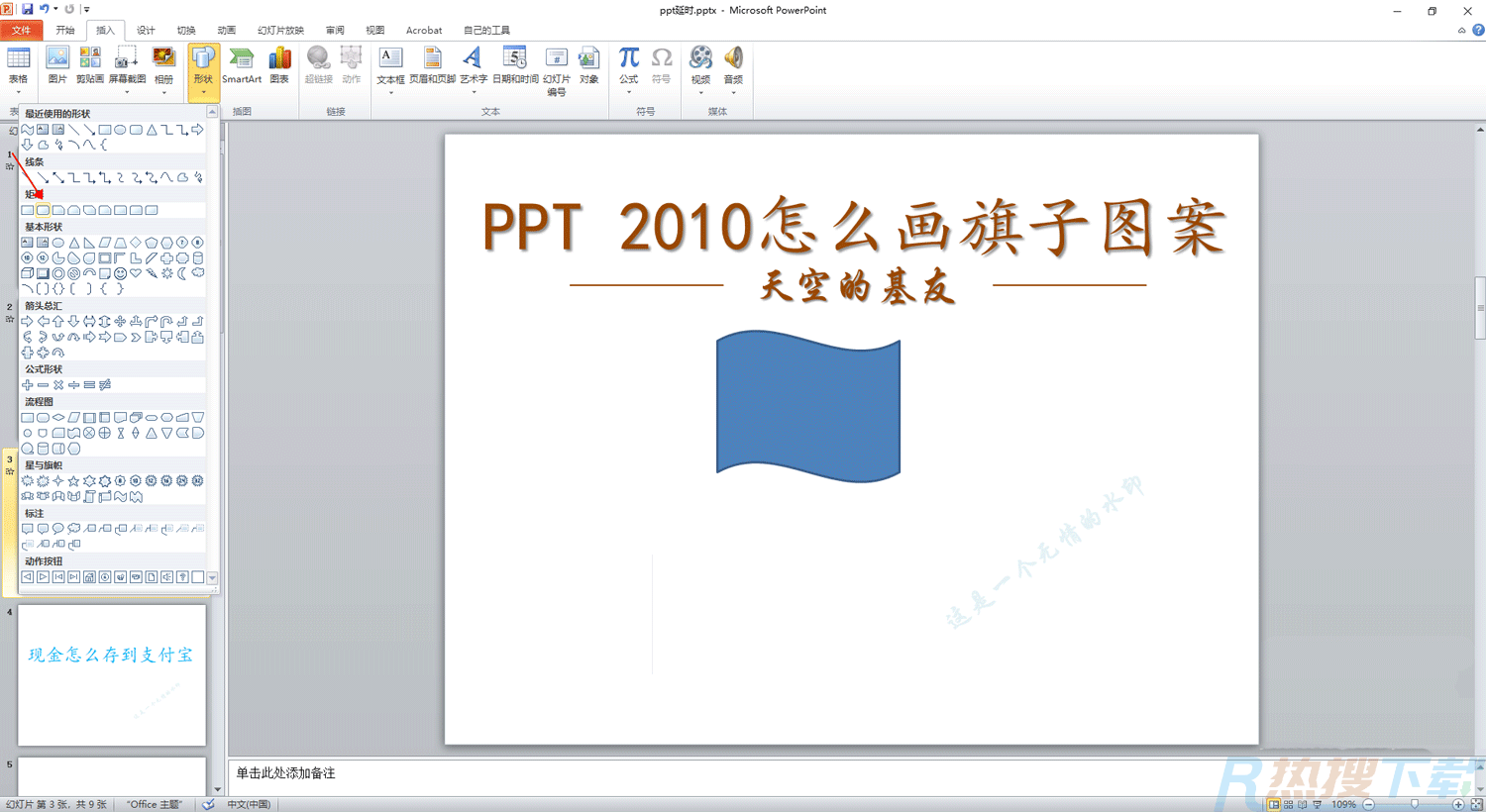Switch to the 设计 ribbon tab
Viewport: 1486px width, 812px height.
(146, 30)
